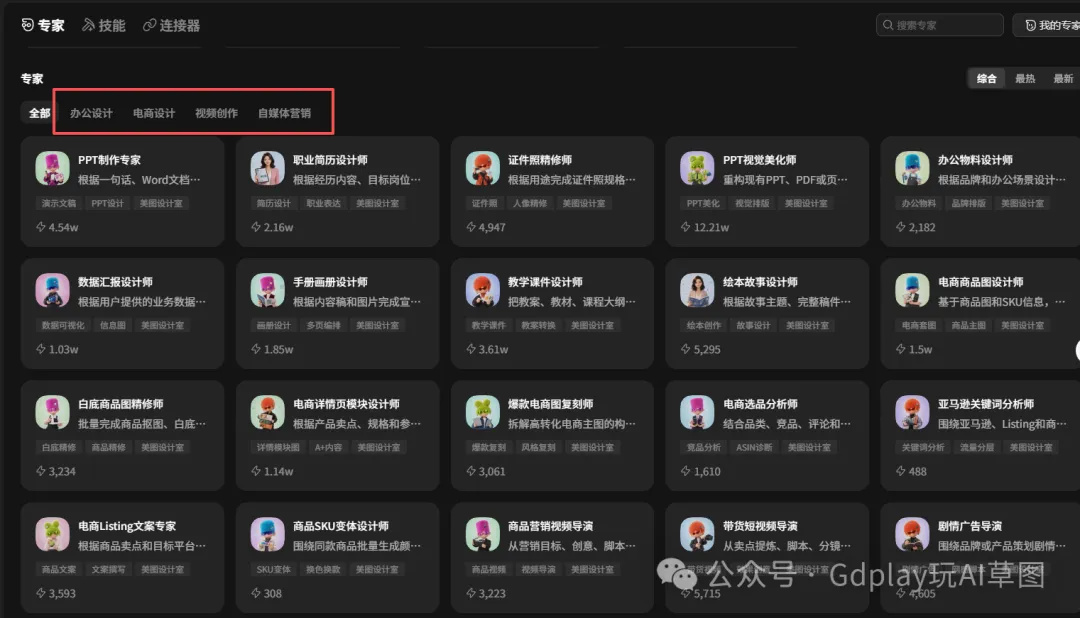Click the 商品SKU变体设计师 avatar icon
Image resolution: width=1080 pixels, height=618 pixels.
click(267, 535)
